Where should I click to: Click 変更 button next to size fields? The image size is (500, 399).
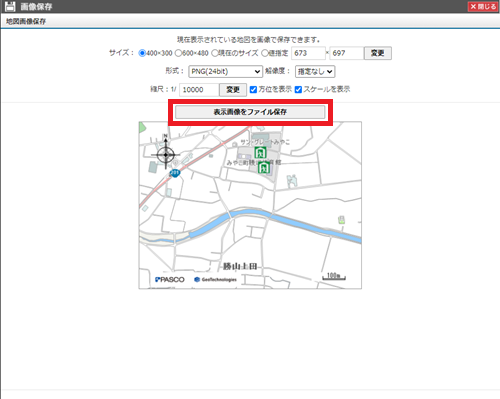(378, 53)
